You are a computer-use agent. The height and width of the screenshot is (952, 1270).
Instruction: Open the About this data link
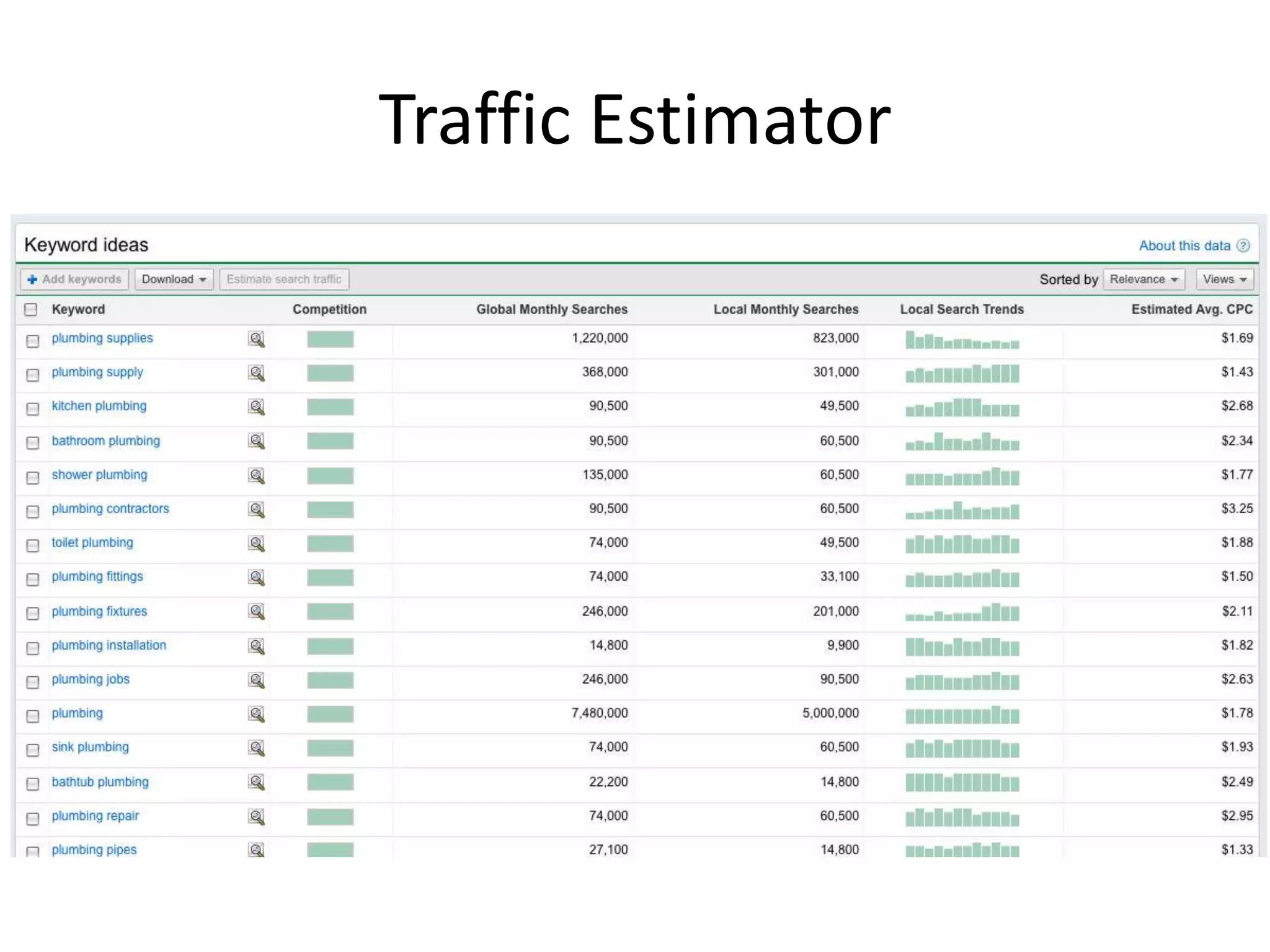coord(1184,245)
